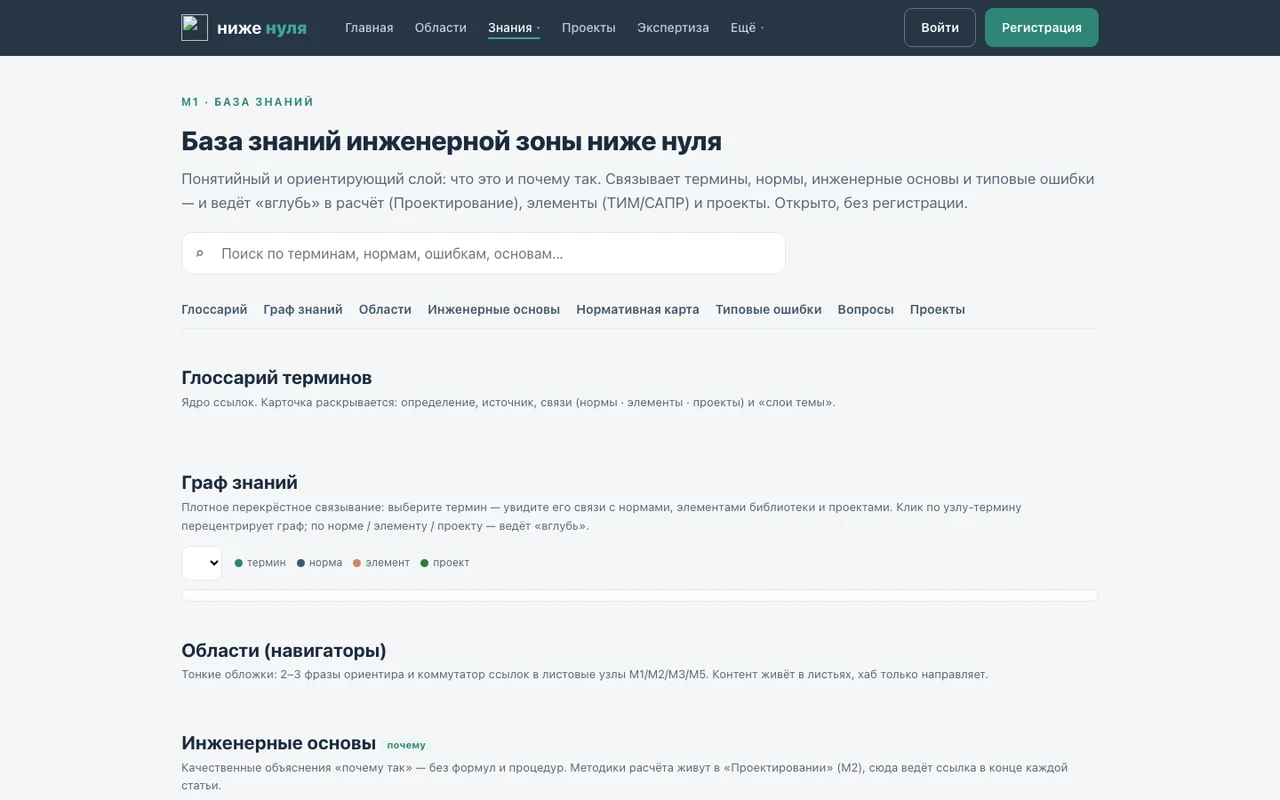Click the «почему» badge
Screen dimensions: 1280x800
pyautogui.click(x=406, y=745)
